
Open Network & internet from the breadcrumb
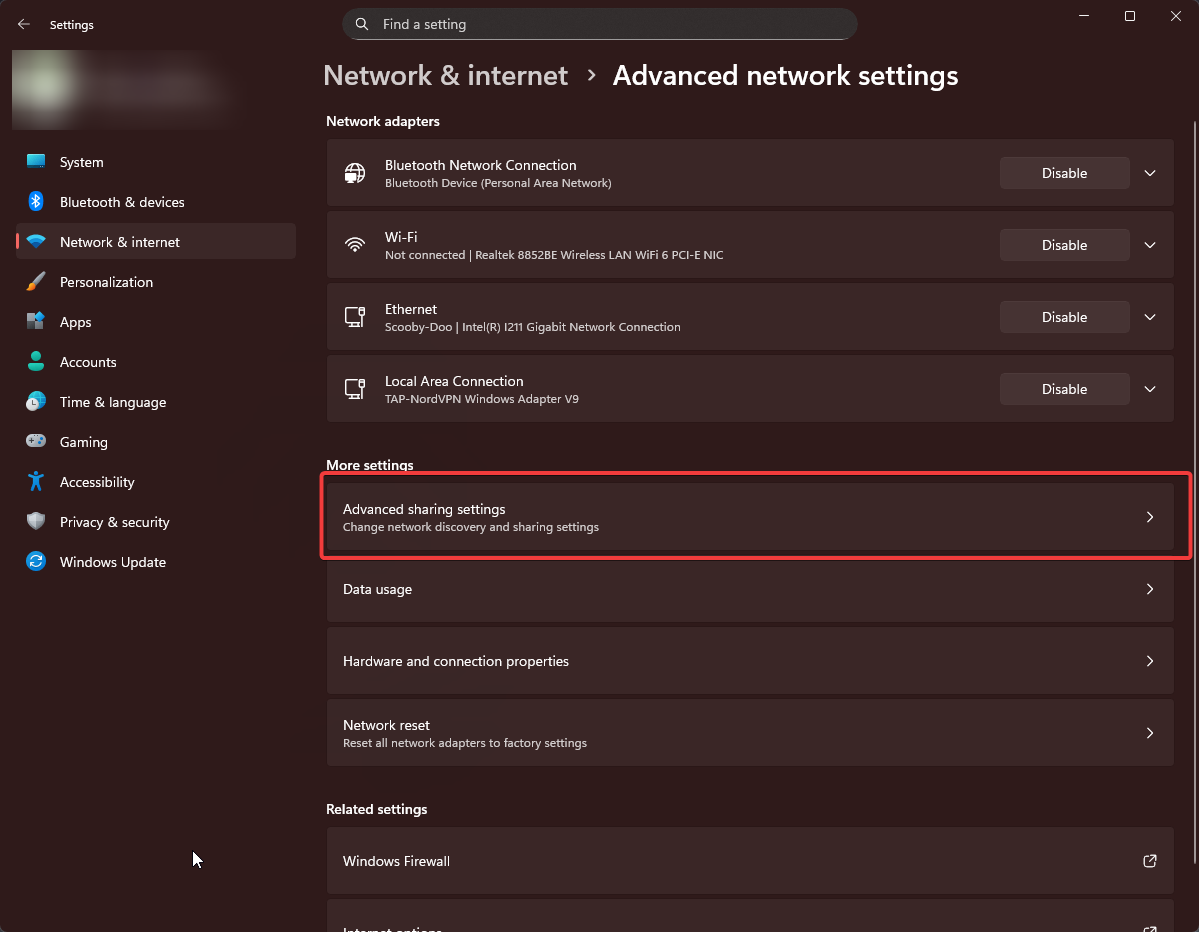[x=445, y=75]
